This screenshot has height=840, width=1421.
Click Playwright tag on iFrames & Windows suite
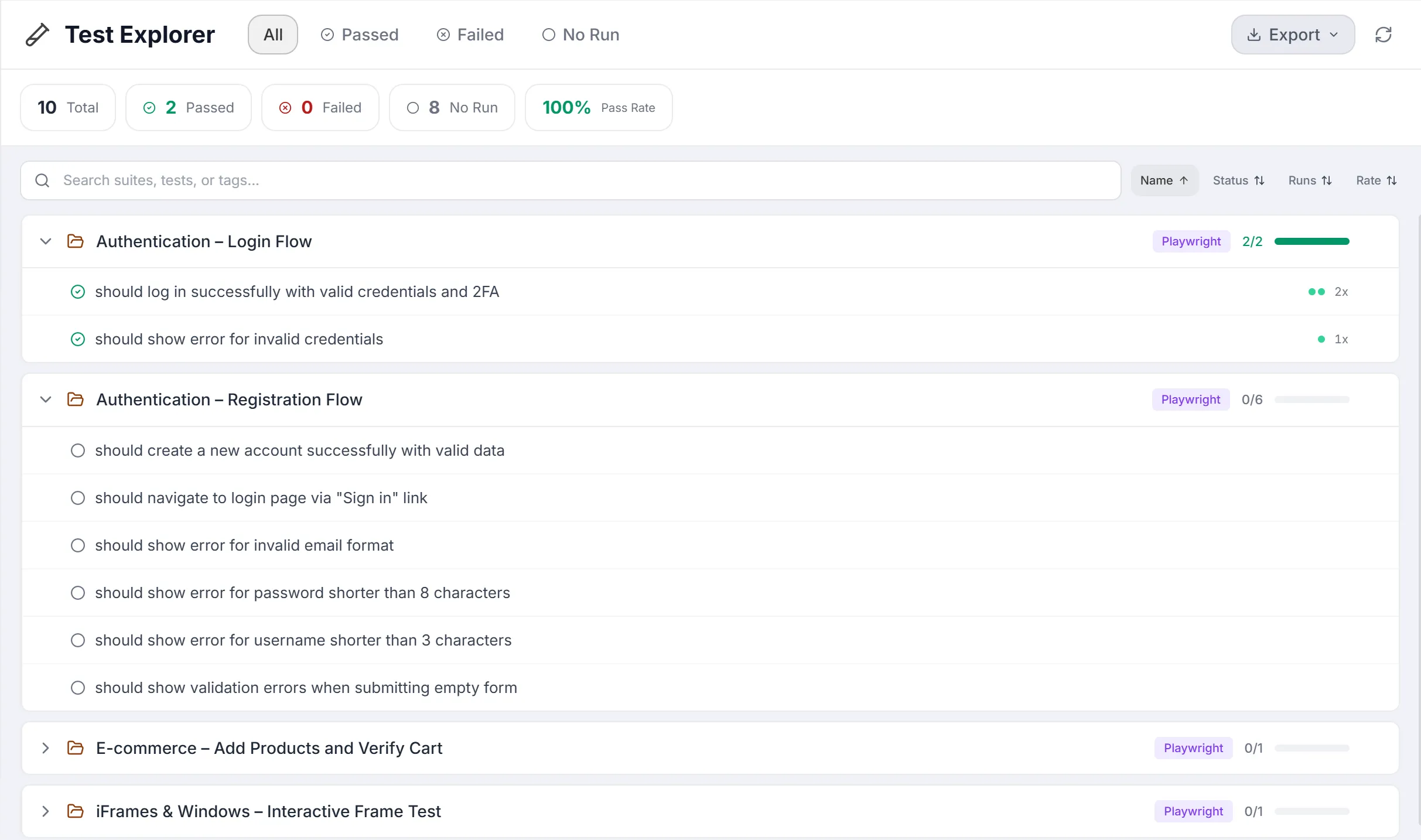(x=1193, y=811)
